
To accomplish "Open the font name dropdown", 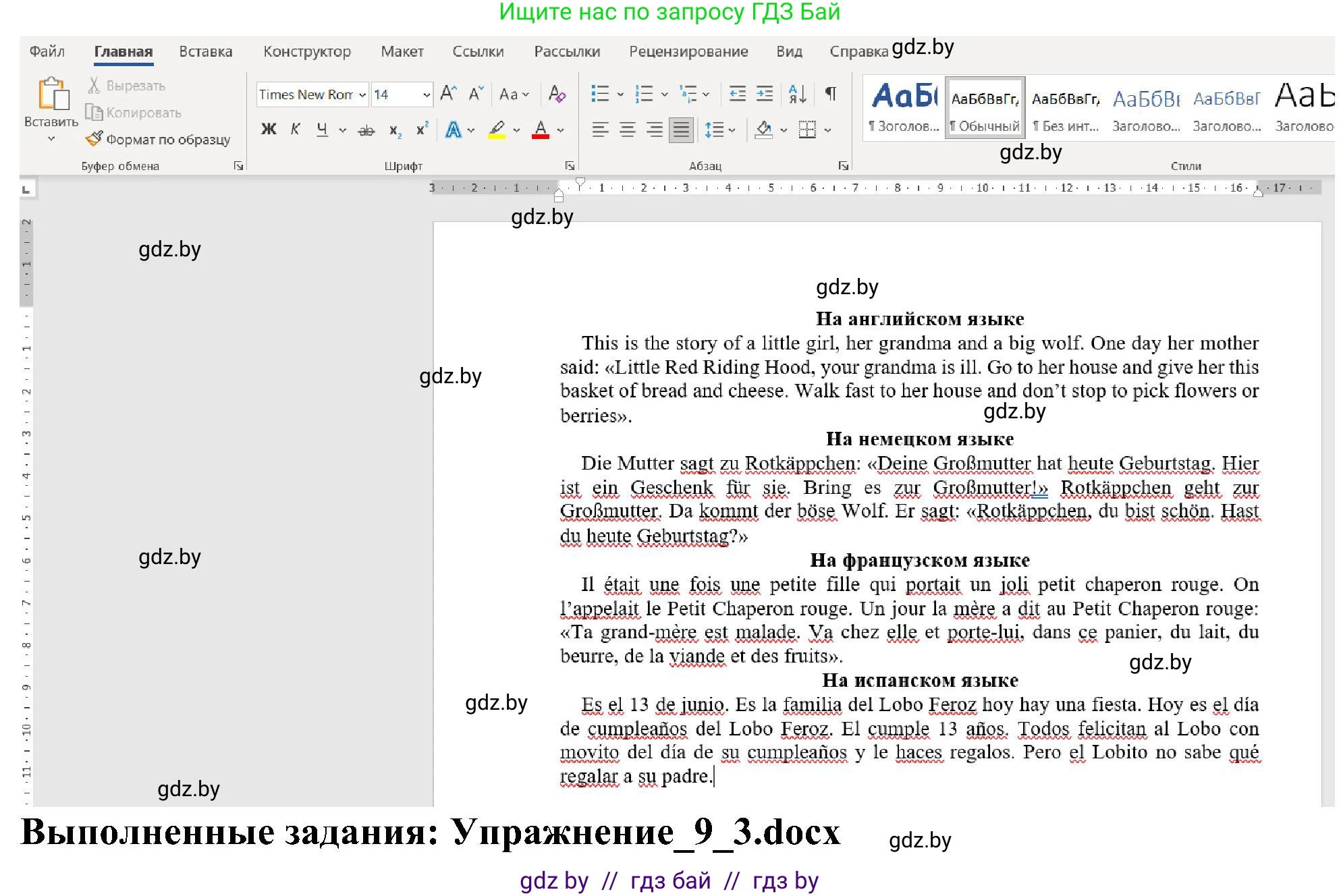I will 362,94.
